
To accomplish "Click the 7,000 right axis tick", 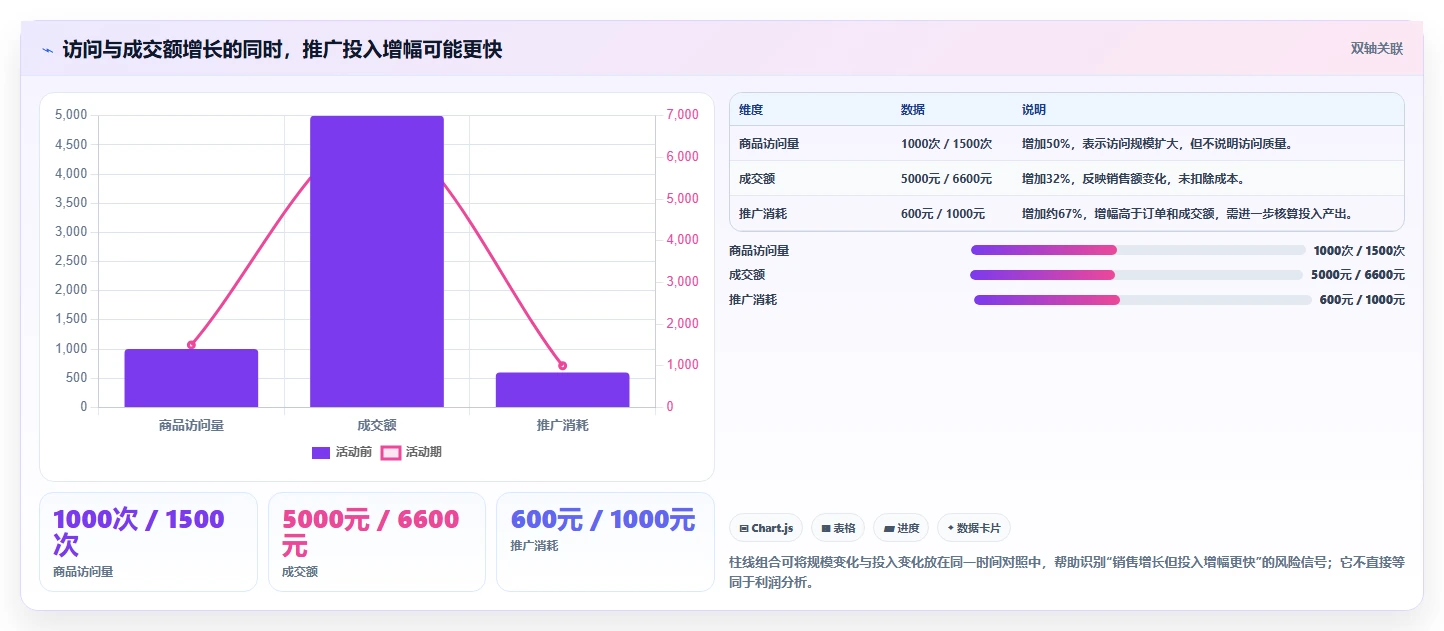I will [682, 115].
